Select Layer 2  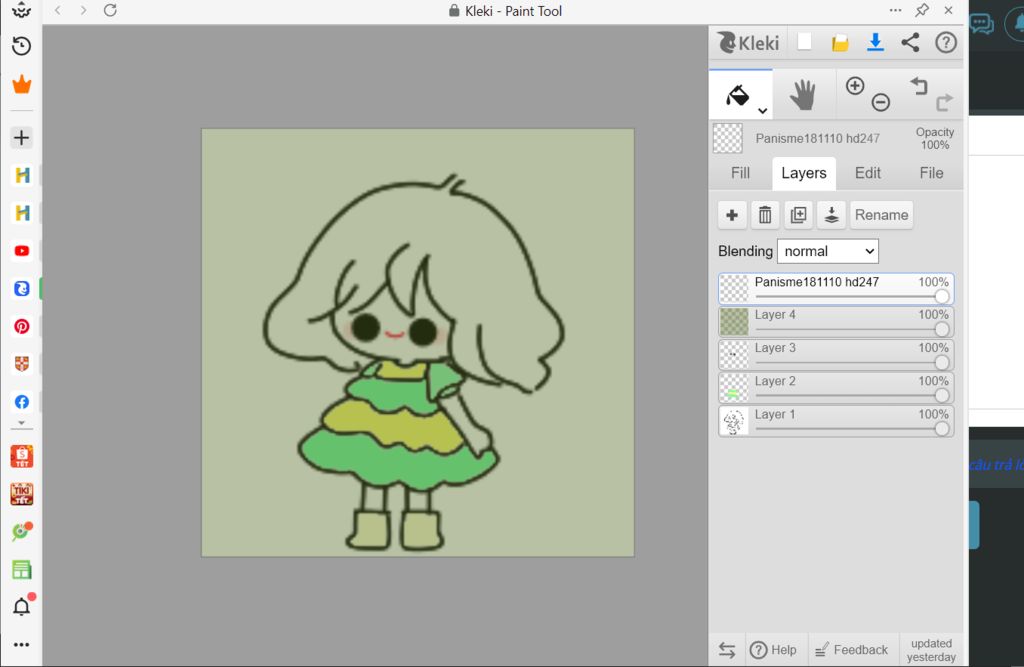[x=836, y=388]
